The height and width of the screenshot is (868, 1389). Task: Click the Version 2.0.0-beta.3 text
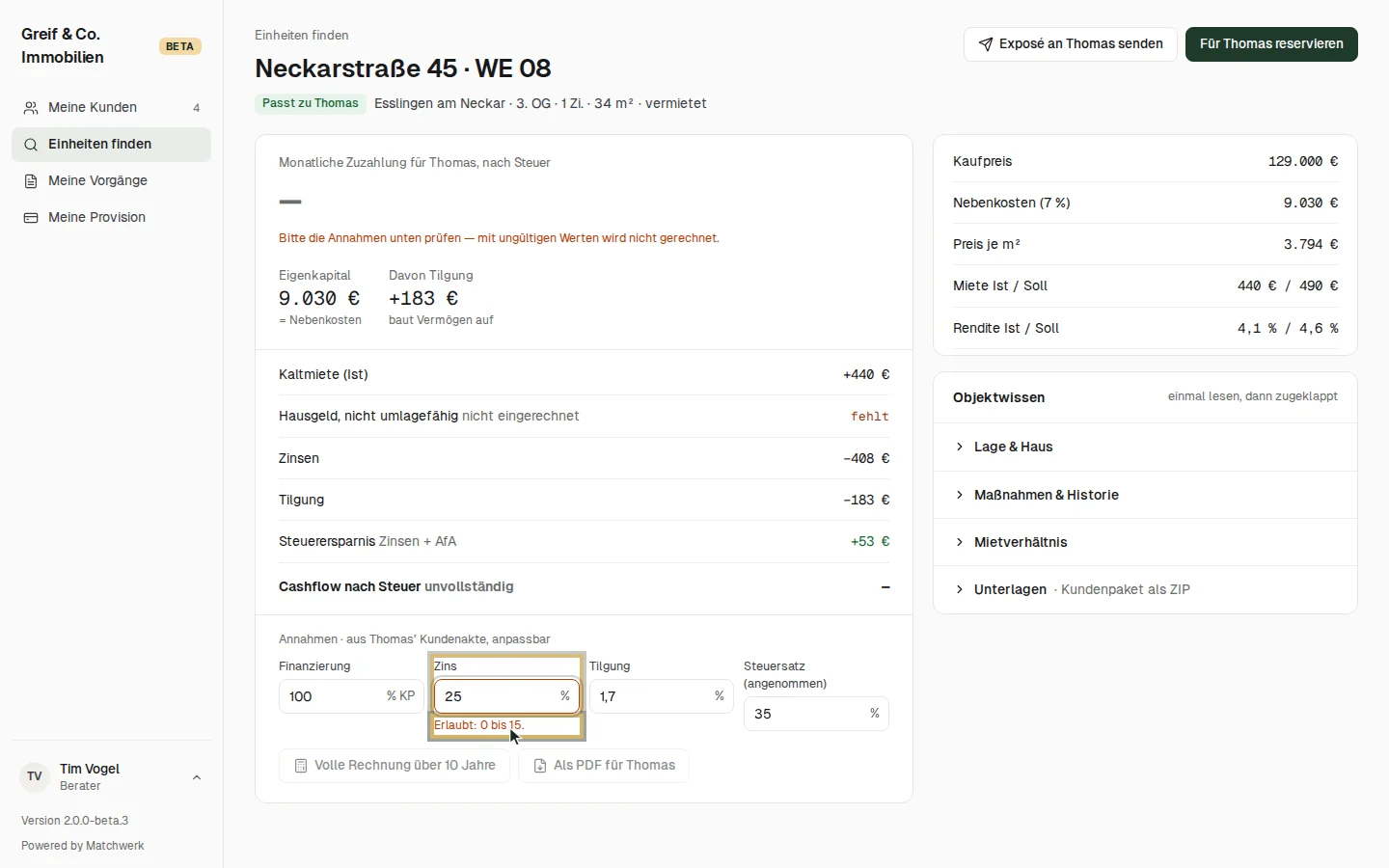pos(75,821)
